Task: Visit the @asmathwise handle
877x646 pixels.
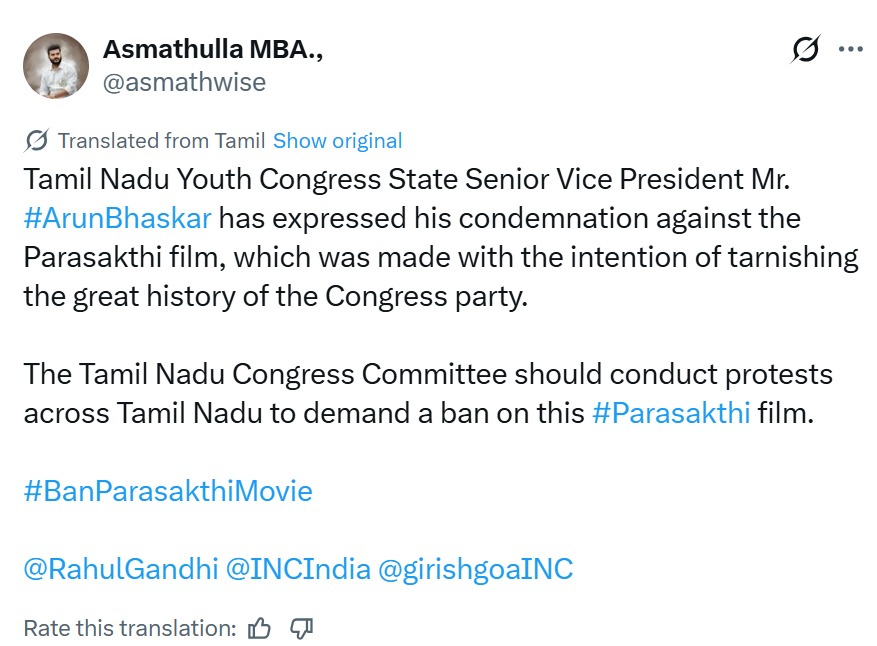Action: (184, 82)
